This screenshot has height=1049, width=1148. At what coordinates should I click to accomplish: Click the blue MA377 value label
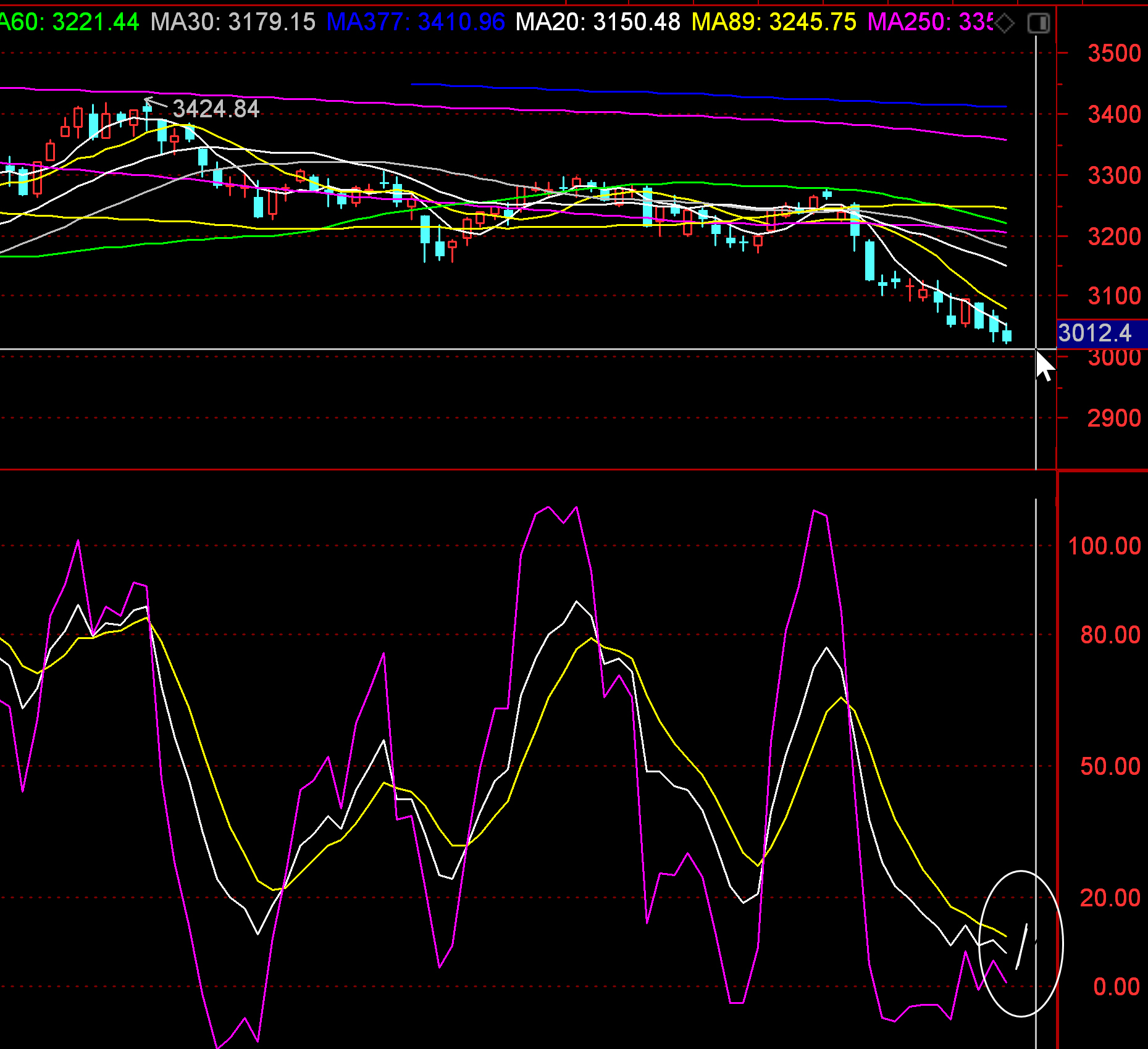[x=416, y=22]
